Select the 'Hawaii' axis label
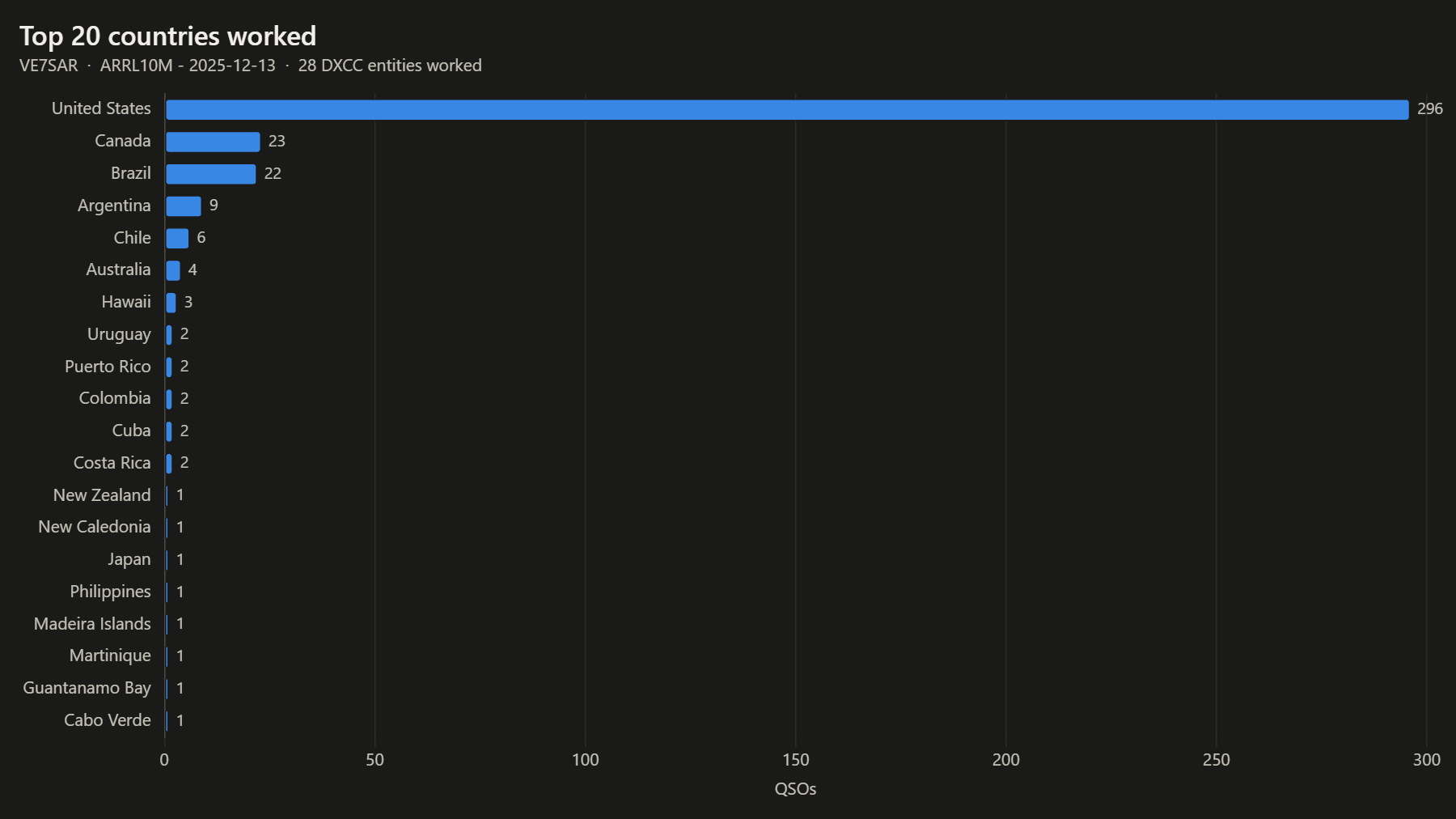This screenshot has height=819, width=1456. click(x=126, y=302)
